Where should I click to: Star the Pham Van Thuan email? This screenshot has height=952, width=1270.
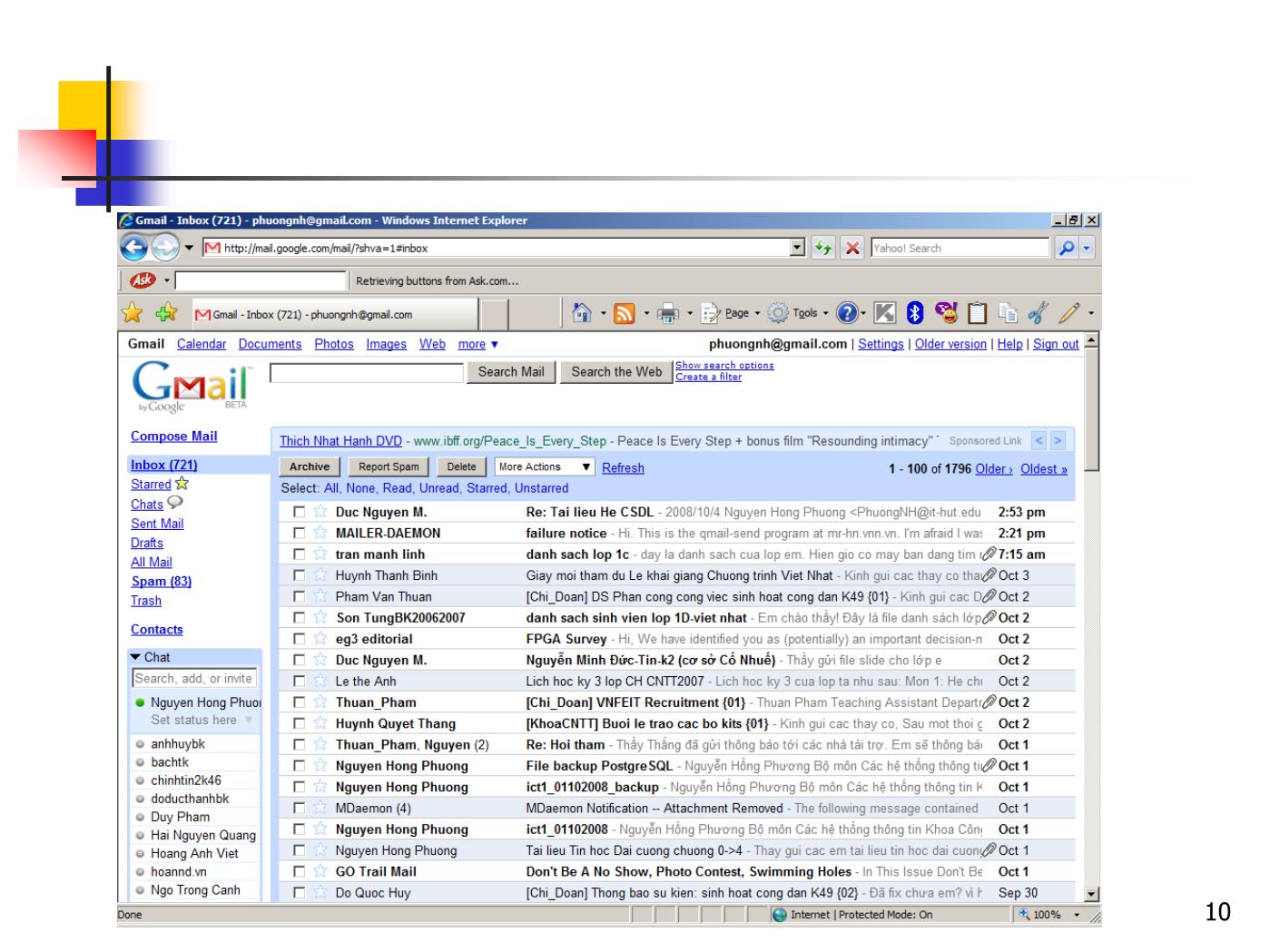point(320,596)
